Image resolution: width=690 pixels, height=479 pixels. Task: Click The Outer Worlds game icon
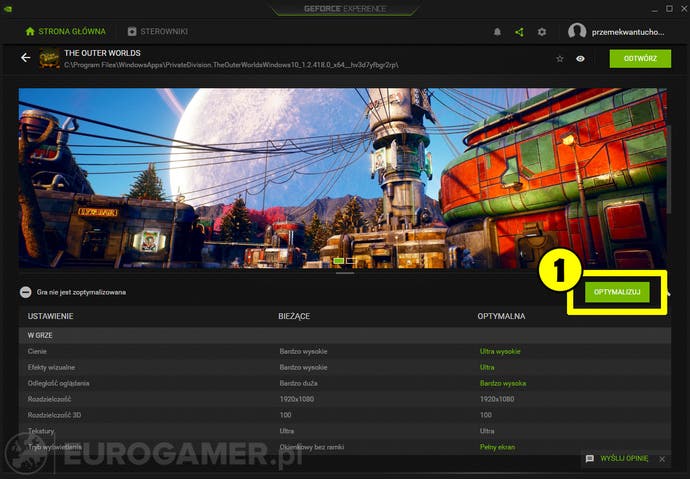50,58
